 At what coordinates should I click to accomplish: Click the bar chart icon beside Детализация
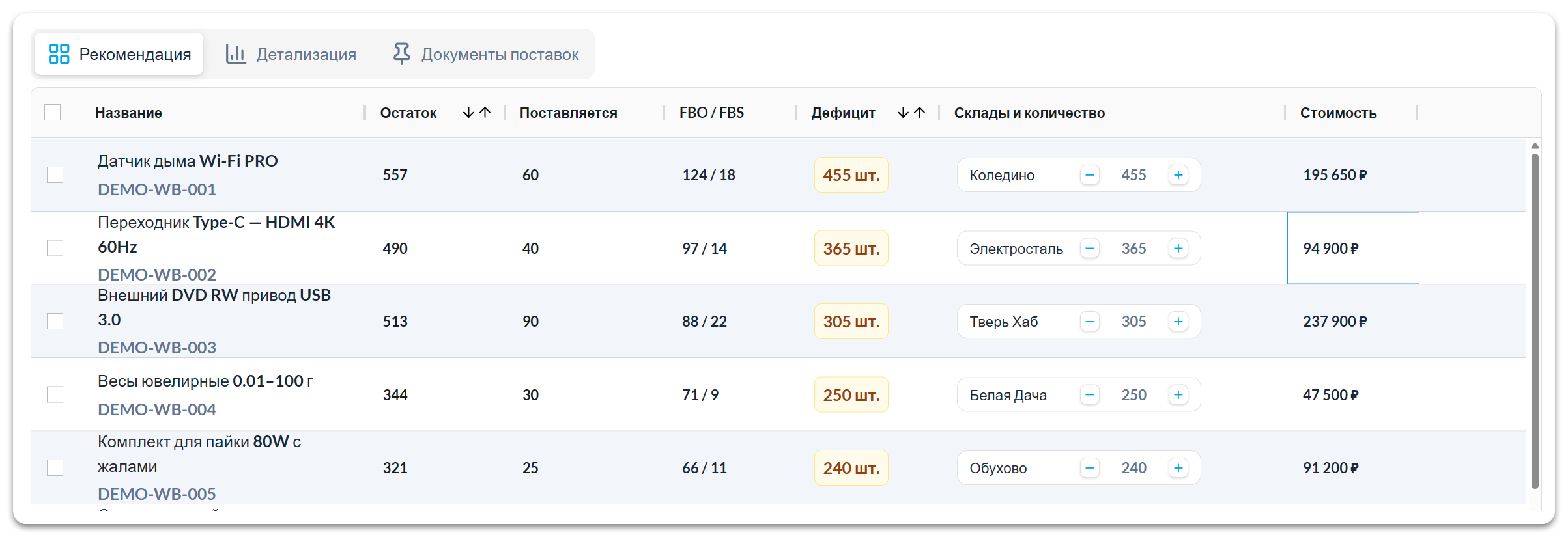235,54
